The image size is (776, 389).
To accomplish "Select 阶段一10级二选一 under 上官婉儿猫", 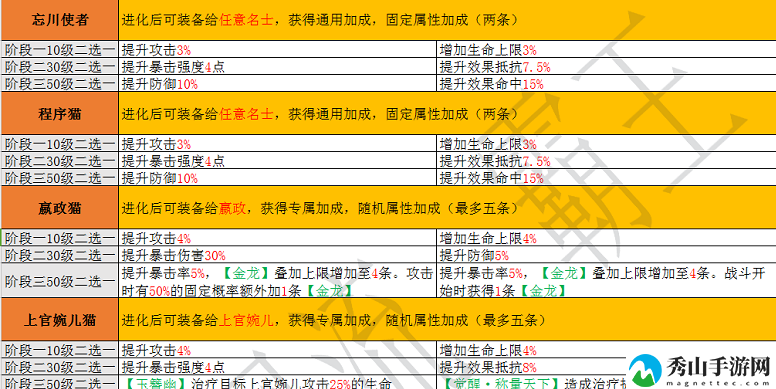I will click(x=60, y=350).
